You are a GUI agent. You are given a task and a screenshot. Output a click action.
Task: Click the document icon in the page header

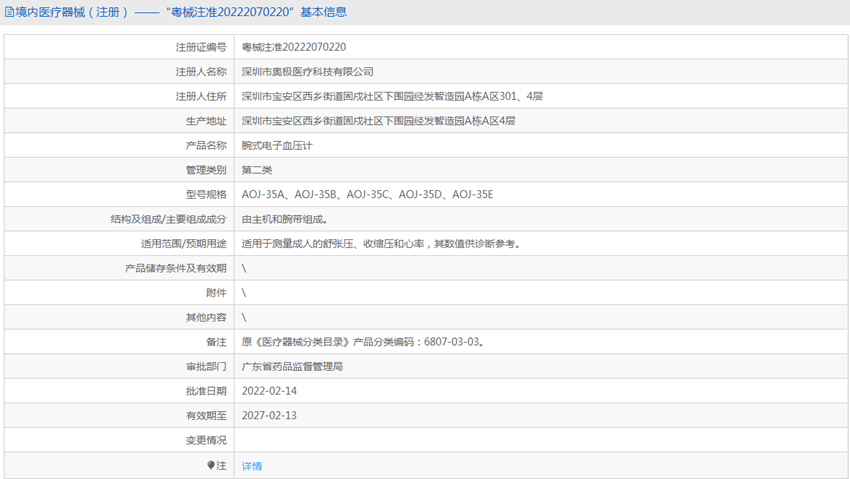pos(9,12)
